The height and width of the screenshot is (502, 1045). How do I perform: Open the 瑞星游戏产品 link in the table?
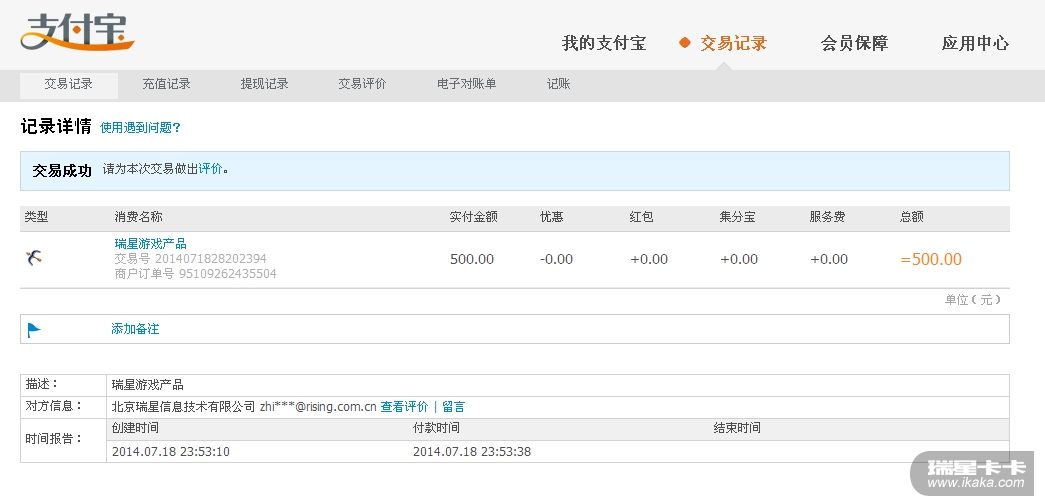pyautogui.click(x=150, y=243)
